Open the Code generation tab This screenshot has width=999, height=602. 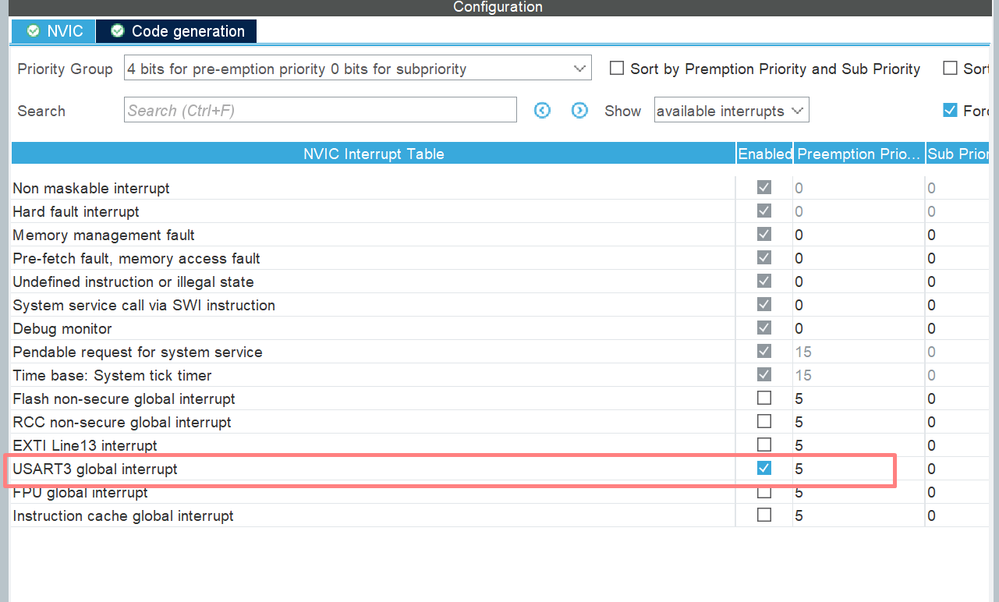tap(176, 31)
